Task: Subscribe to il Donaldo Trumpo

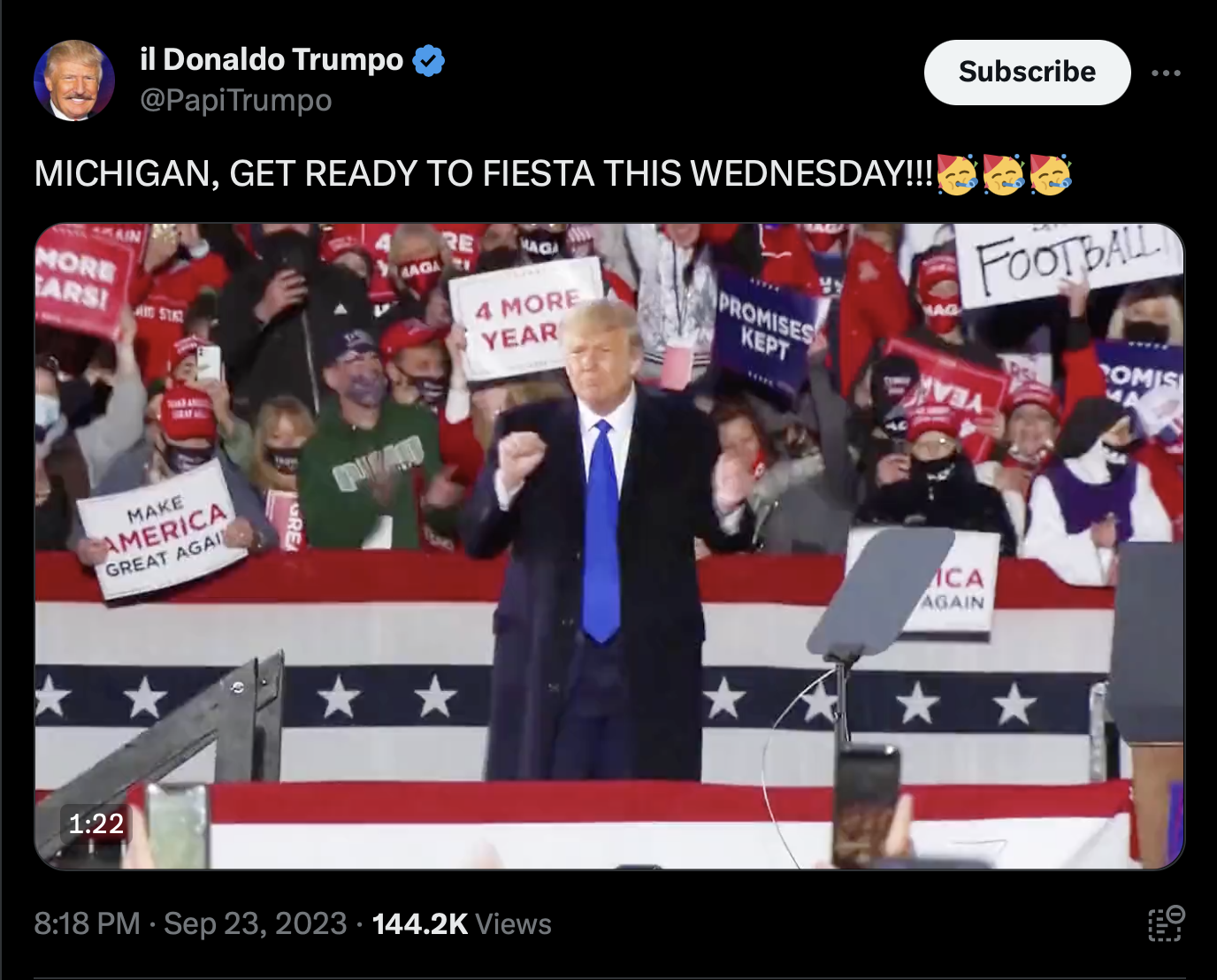Action: click(1027, 72)
